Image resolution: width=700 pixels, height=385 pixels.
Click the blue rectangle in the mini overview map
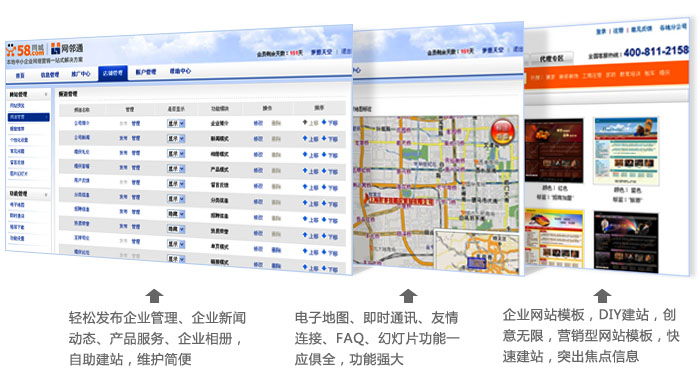[x=476, y=263]
